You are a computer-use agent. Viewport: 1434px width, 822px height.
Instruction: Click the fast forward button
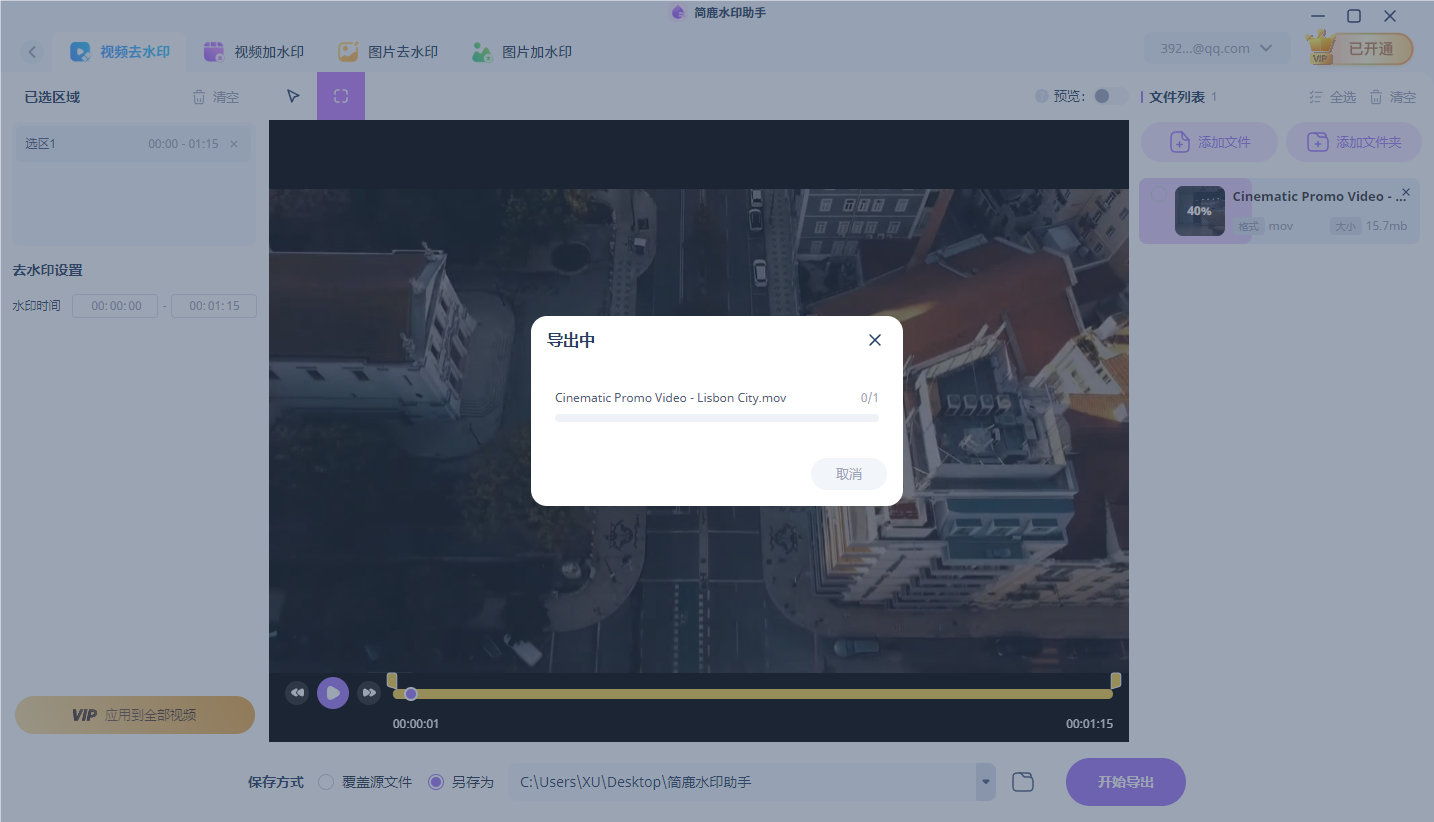369,693
